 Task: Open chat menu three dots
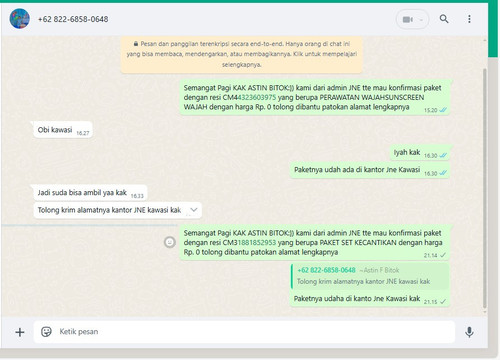(x=469, y=19)
